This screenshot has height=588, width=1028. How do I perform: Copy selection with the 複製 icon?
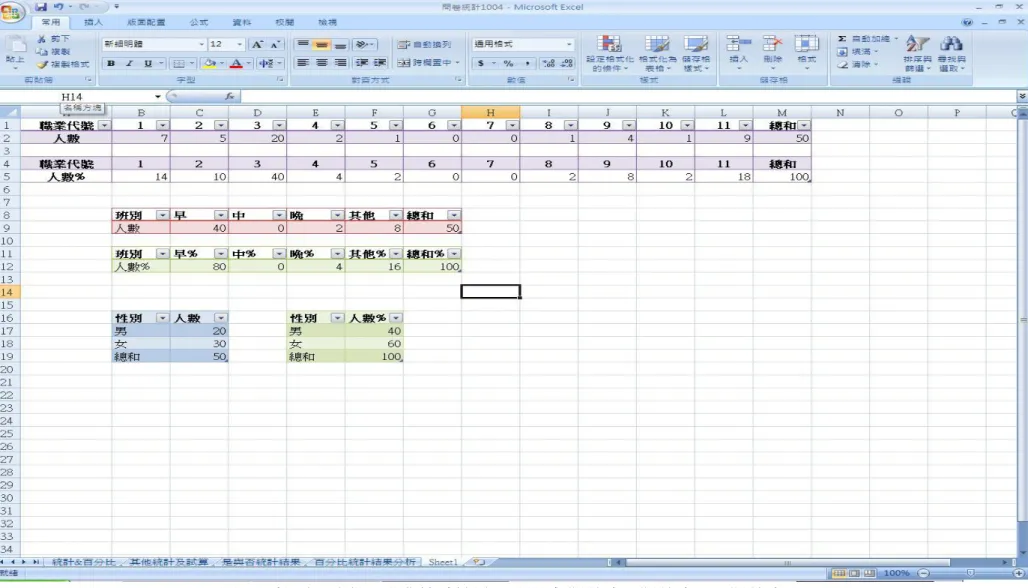[53, 52]
